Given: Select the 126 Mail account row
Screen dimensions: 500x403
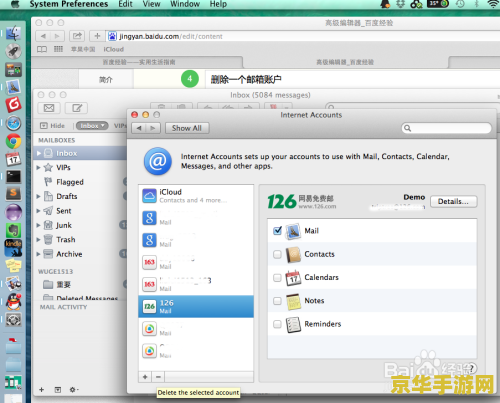Looking at the screenshot, I should [196, 306].
